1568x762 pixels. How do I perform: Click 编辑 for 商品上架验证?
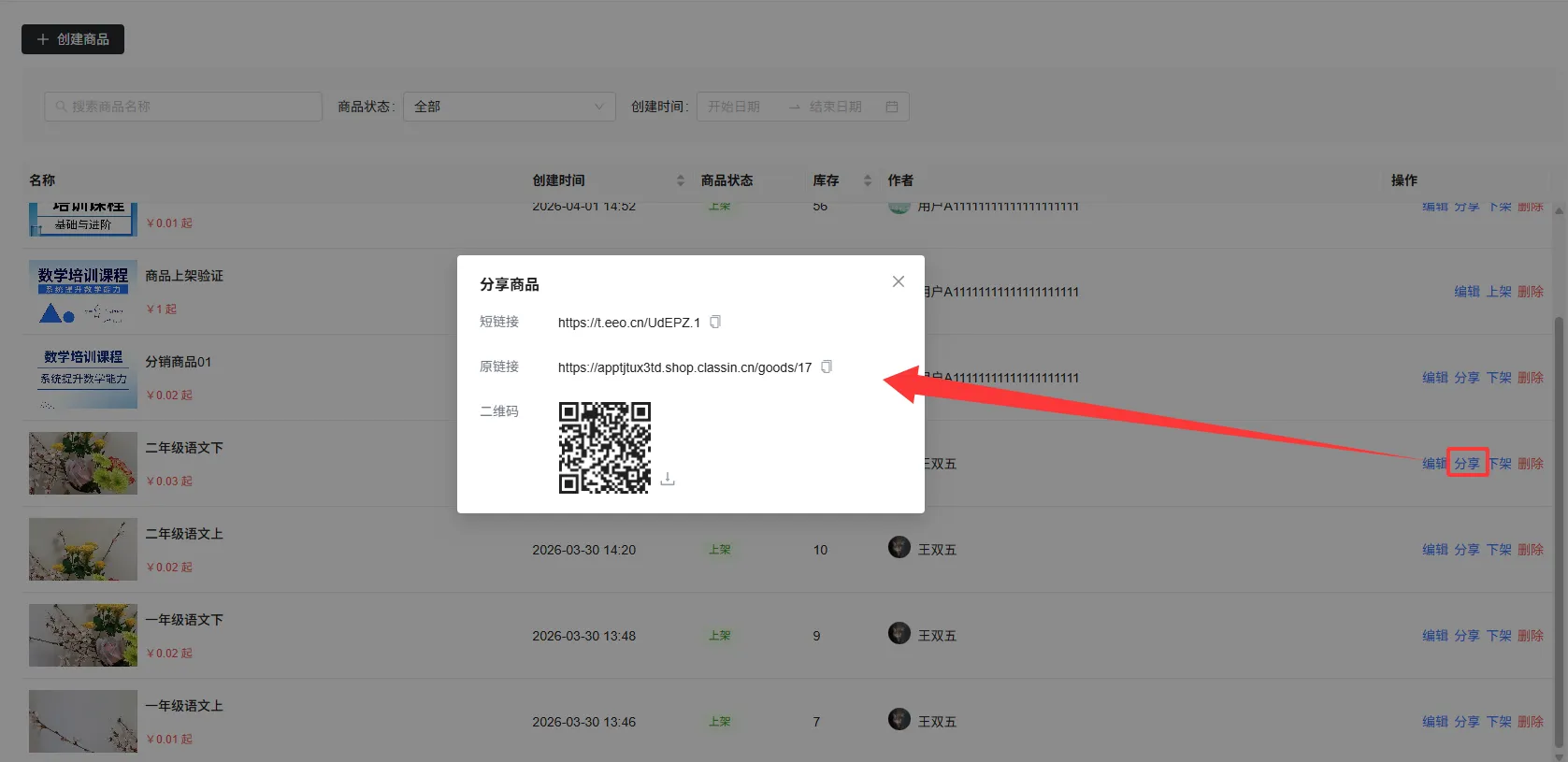[1467, 292]
